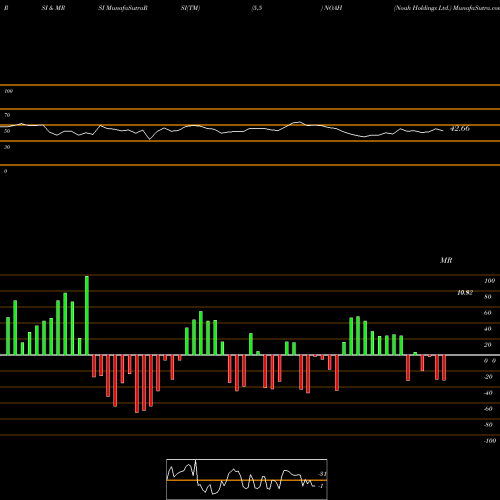Image resolution: width=500 pixels, height=500 pixels.
Task: Select the MR heading above the histogram
Action: 446,260
